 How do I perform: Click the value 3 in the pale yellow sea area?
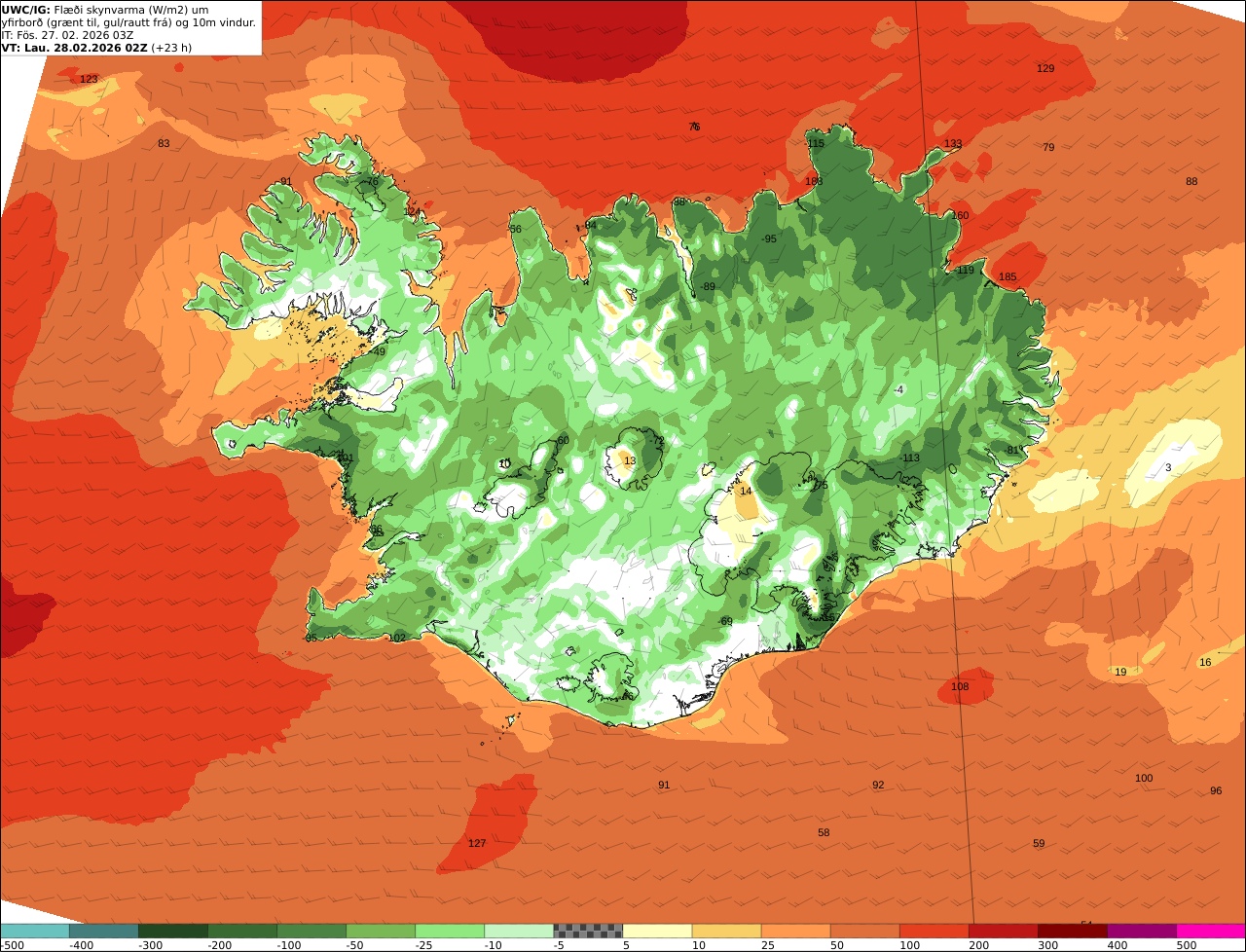(x=1168, y=467)
